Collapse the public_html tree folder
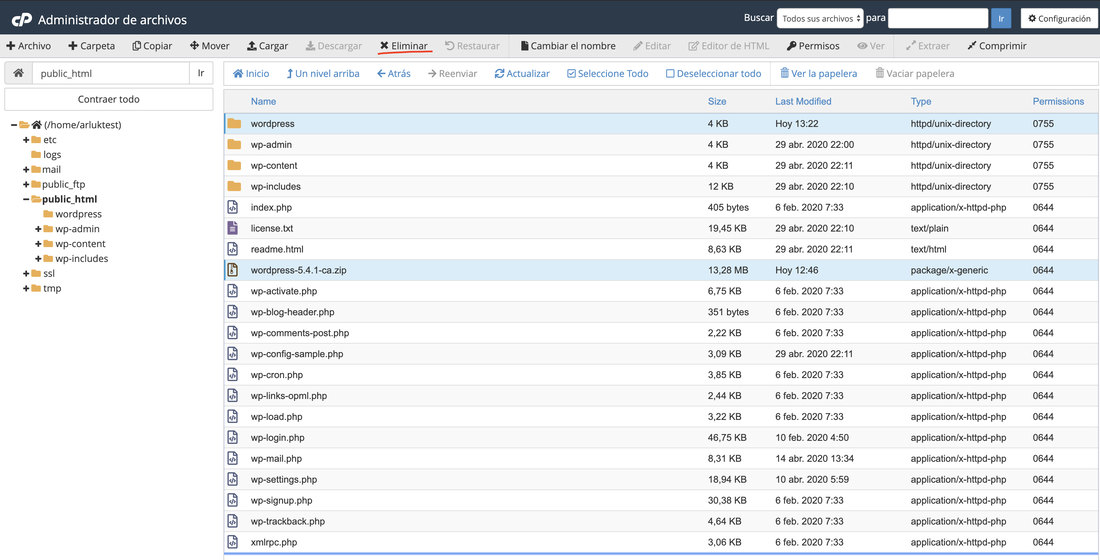Viewport: 1100px width, 560px height. click(26, 199)
